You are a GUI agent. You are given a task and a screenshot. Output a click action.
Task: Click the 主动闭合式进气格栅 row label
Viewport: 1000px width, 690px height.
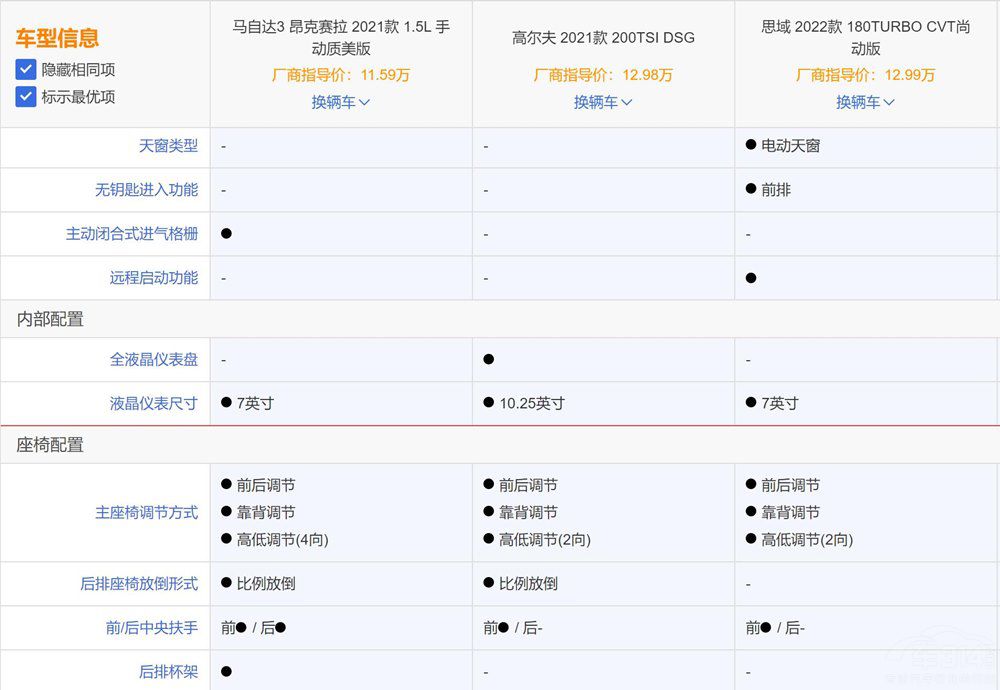click(x=132, y=234)
